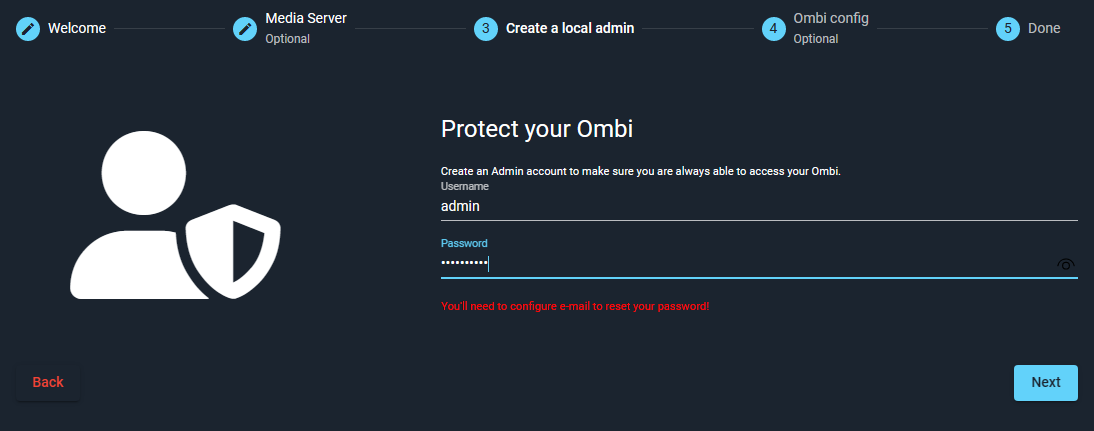
Task: Click the blue Password field label
Action: 463,243
